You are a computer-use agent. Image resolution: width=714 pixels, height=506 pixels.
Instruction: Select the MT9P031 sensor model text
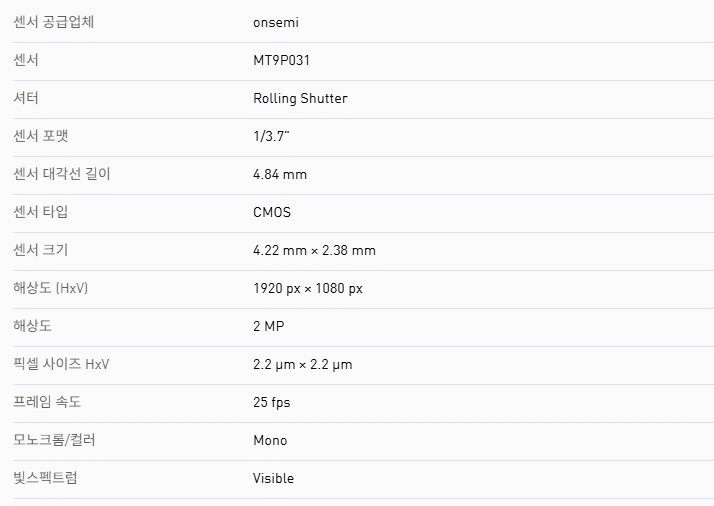pos(282,60)
